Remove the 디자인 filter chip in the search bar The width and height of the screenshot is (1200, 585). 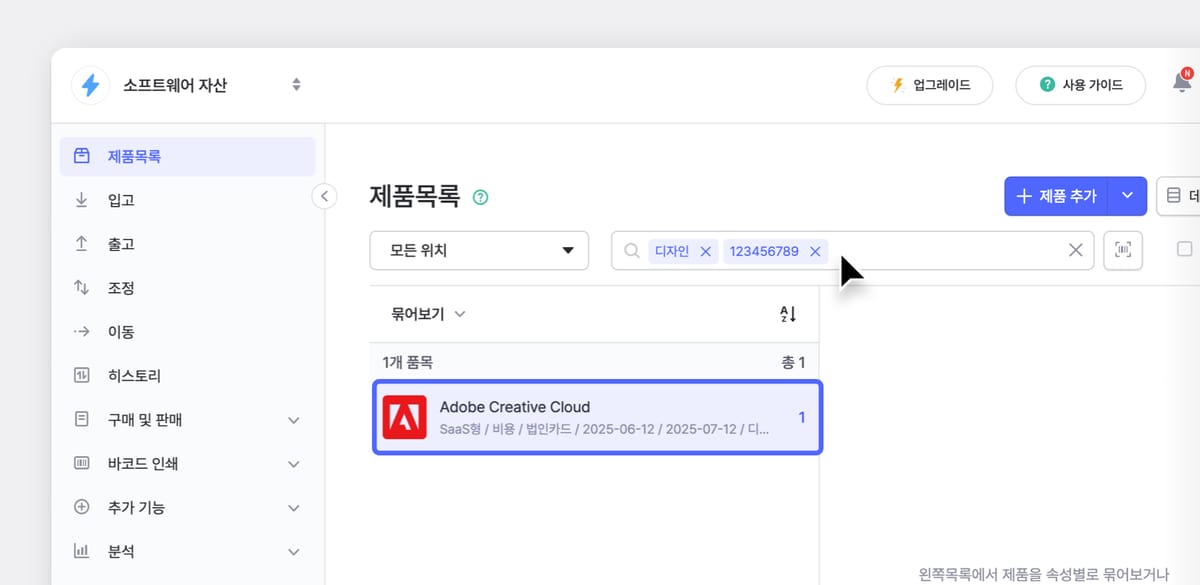click(707, 251)
